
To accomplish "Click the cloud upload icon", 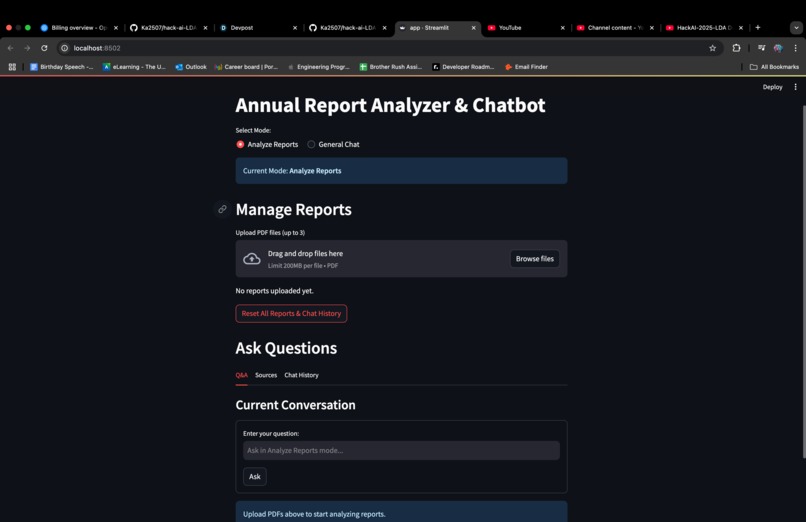I will (x=251, y=258).
